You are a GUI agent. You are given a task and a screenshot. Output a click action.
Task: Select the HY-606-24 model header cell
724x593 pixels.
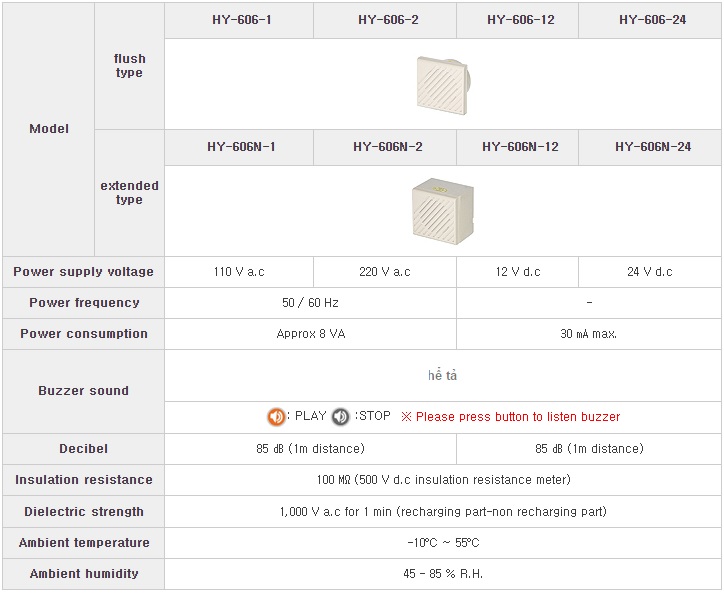coord(650,21)
